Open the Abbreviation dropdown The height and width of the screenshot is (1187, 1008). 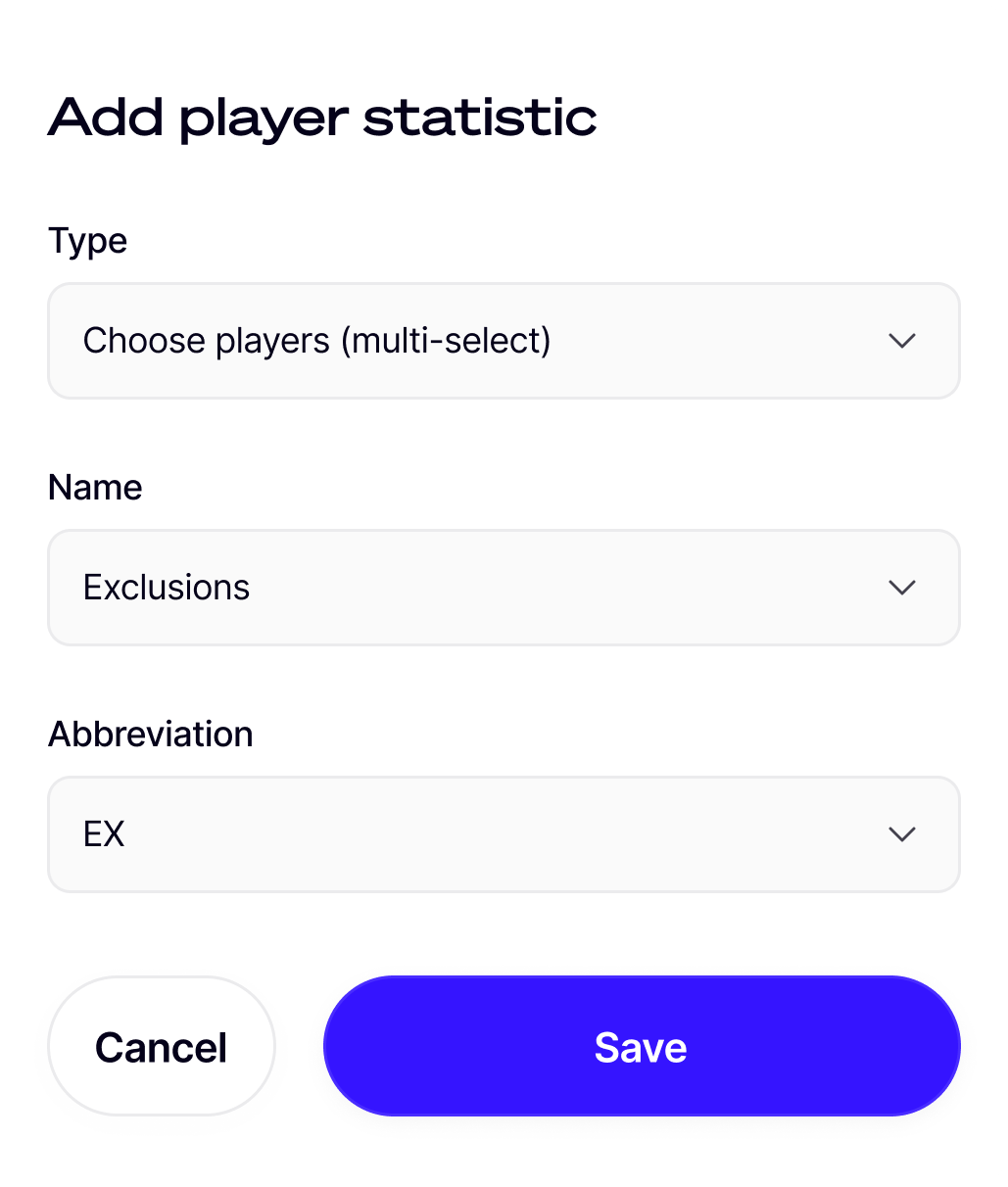[x=504, y=834]
